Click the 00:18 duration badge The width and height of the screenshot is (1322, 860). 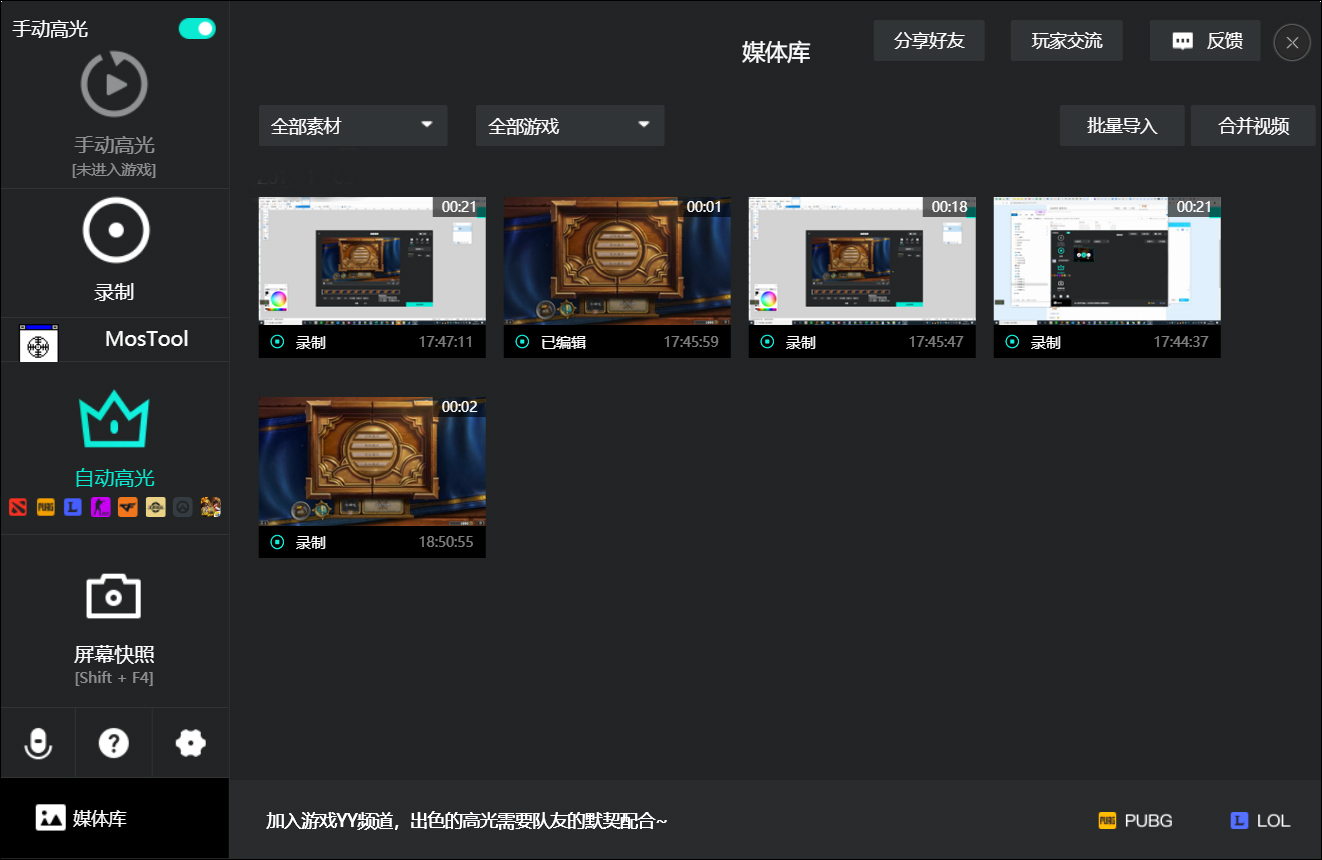click(x=949, y=206)
